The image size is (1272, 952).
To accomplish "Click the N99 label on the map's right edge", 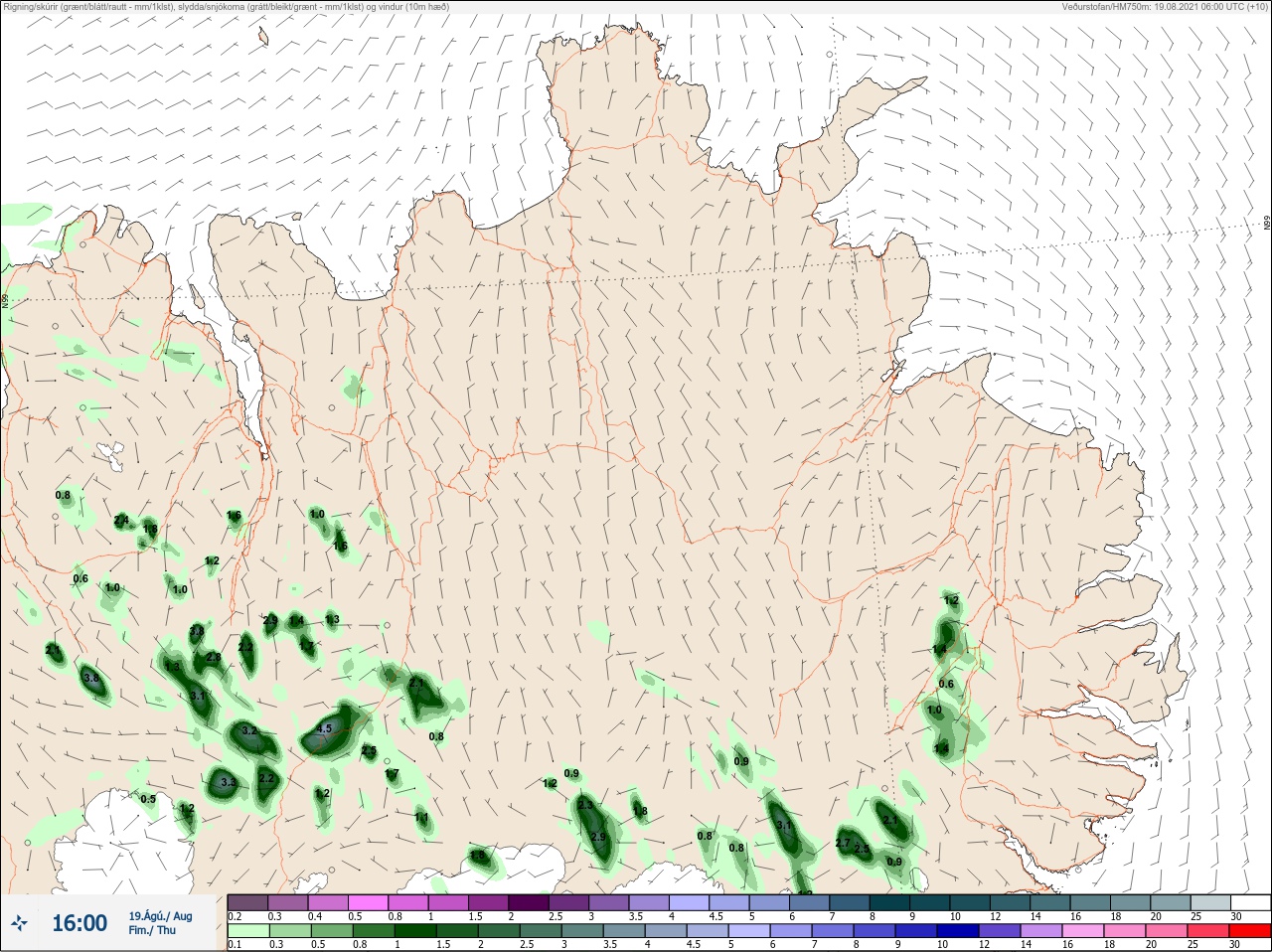I will 1267,224.
